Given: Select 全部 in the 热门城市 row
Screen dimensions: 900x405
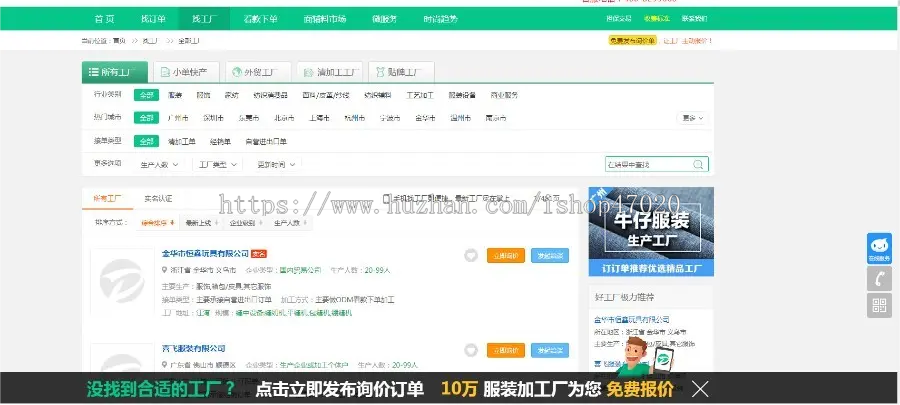Looking at the screenshot, I should click(x=146, y=118).
